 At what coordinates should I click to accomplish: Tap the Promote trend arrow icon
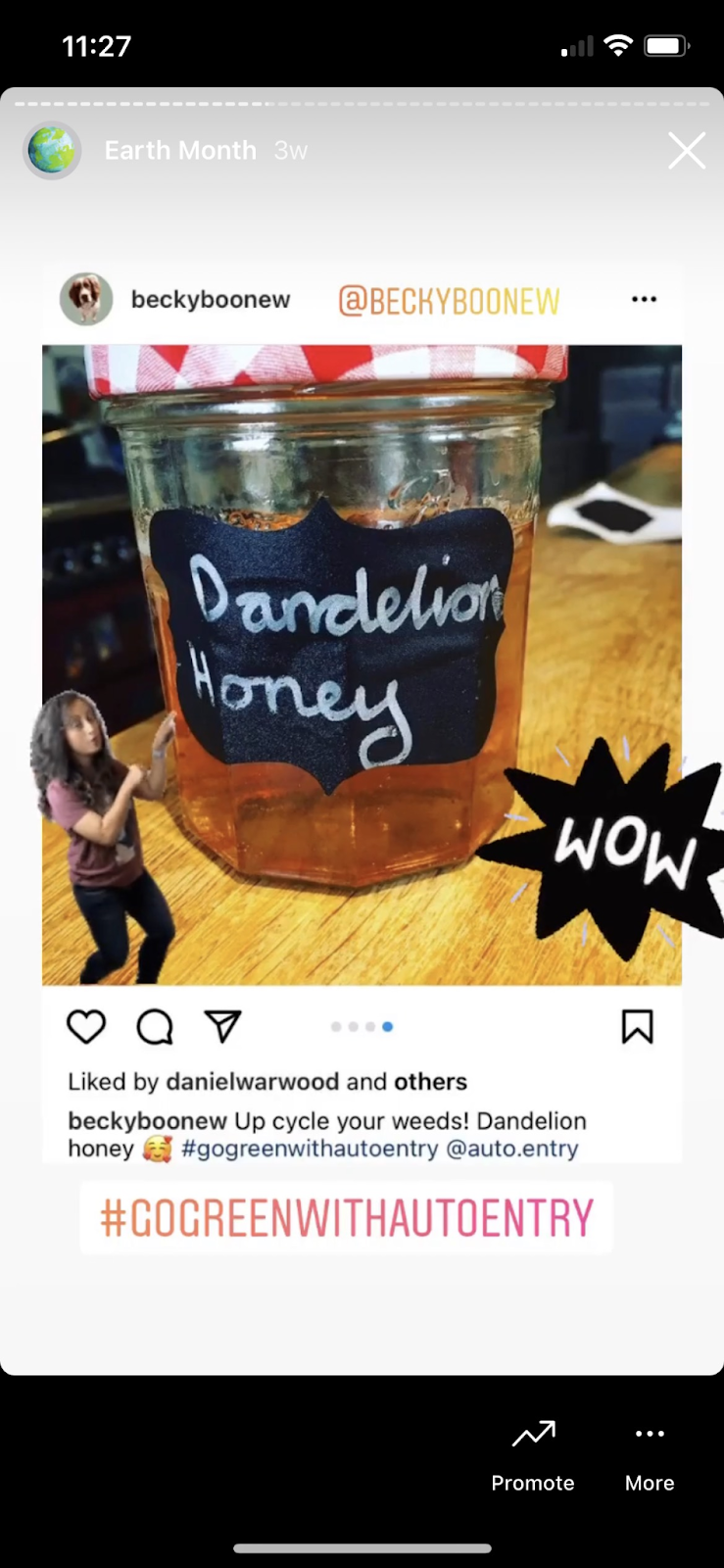click(533, 1435)
